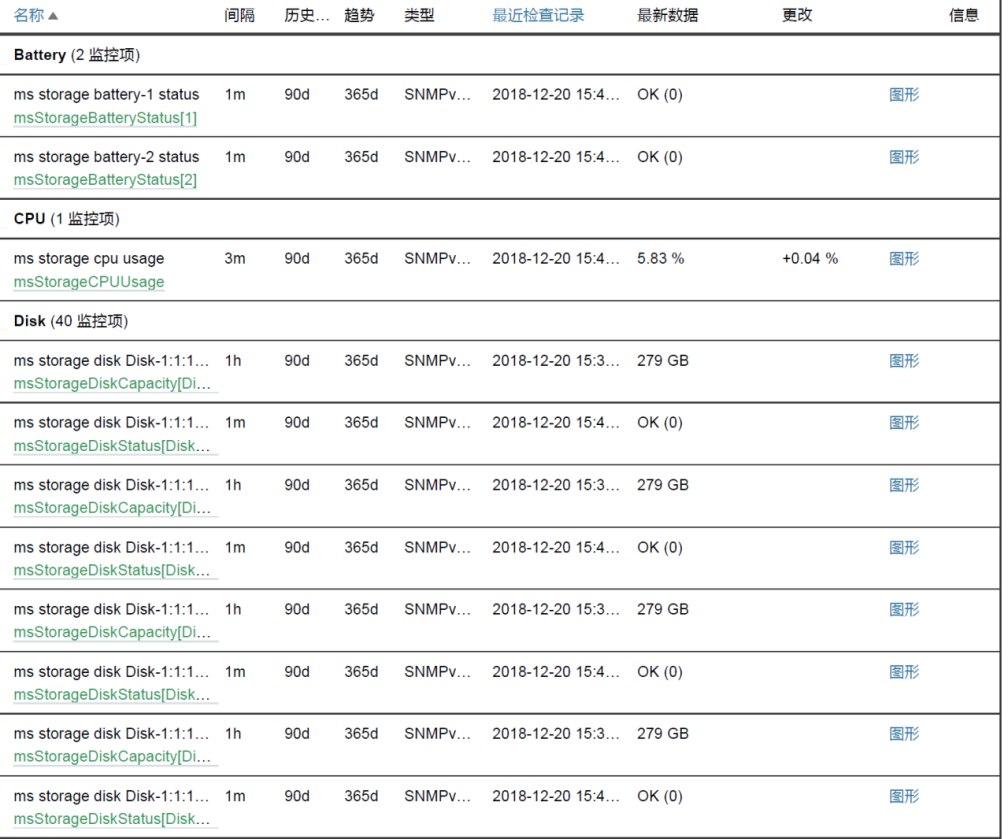Select the Disk (40 监控项) group header
1008x839 pixels.
click(x=71, y=321)
